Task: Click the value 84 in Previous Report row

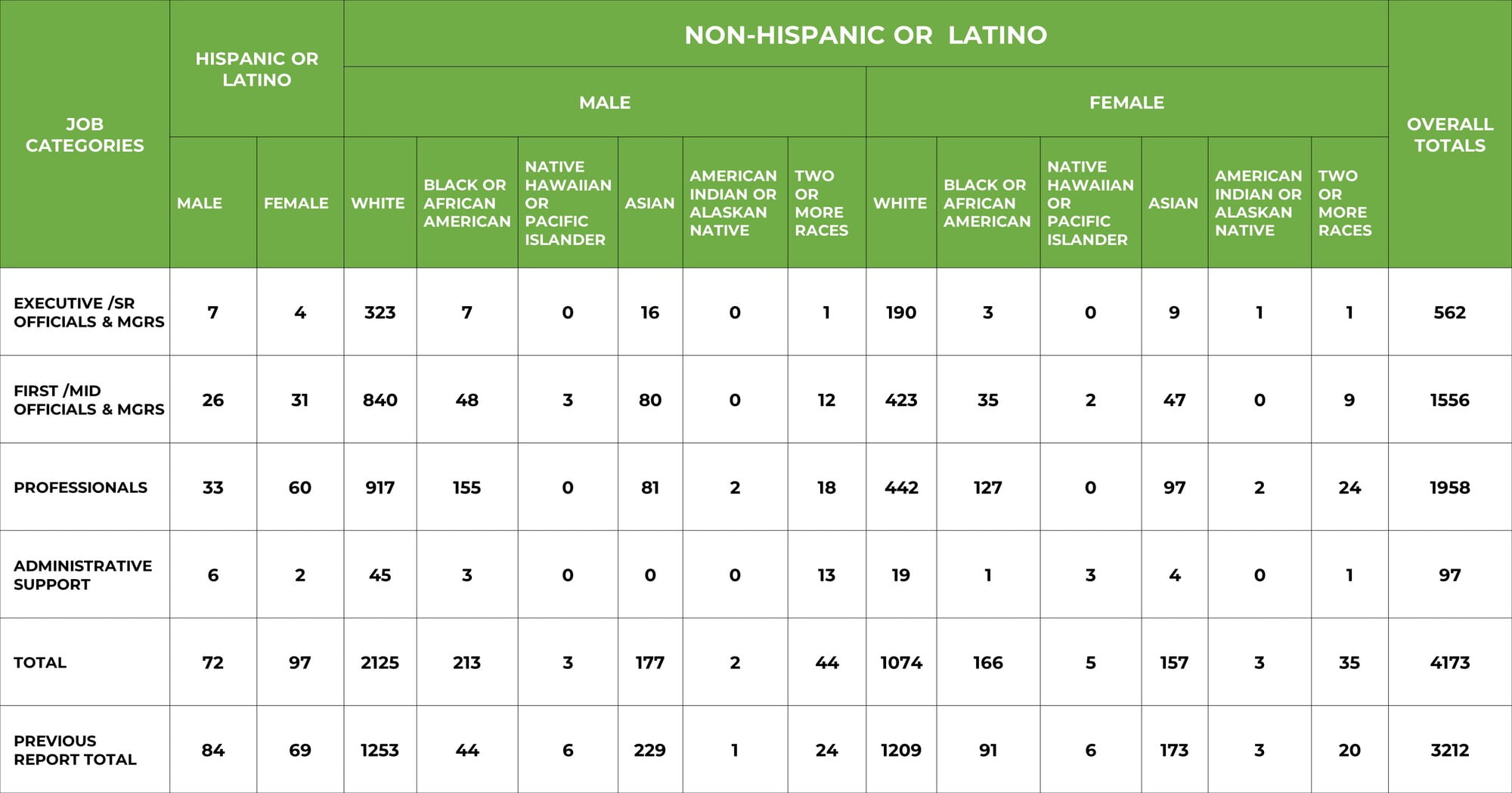Action: [213, 750]
